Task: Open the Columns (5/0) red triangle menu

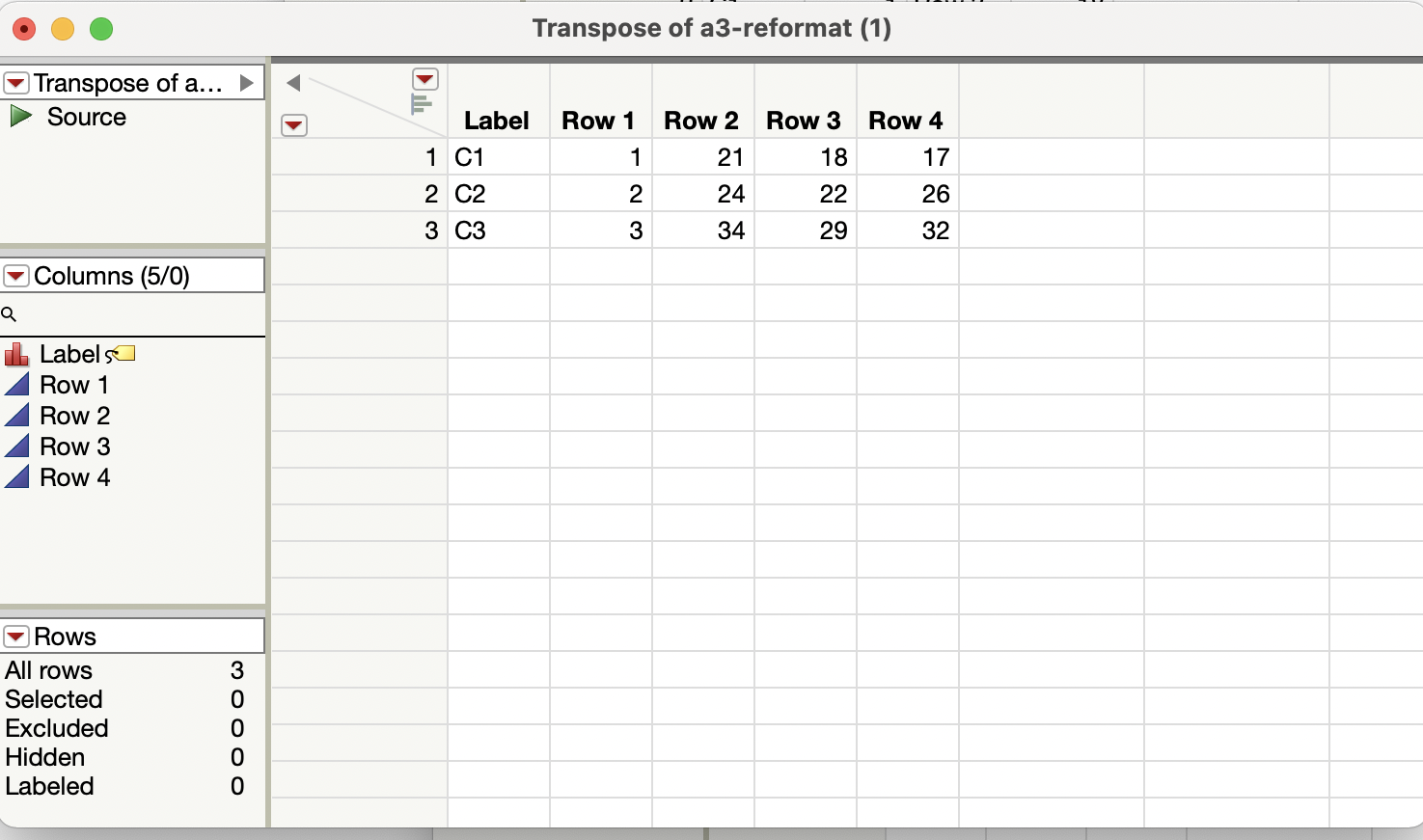Action: tap(16, 275)
